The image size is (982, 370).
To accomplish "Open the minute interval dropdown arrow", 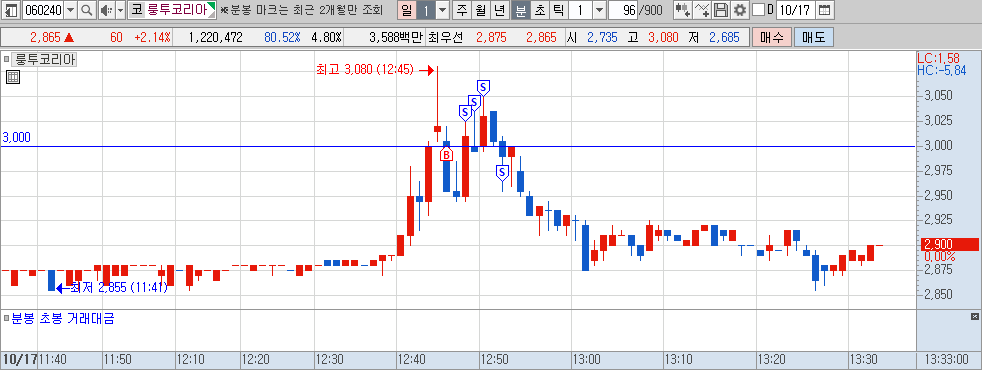I will tap(599, 10).
